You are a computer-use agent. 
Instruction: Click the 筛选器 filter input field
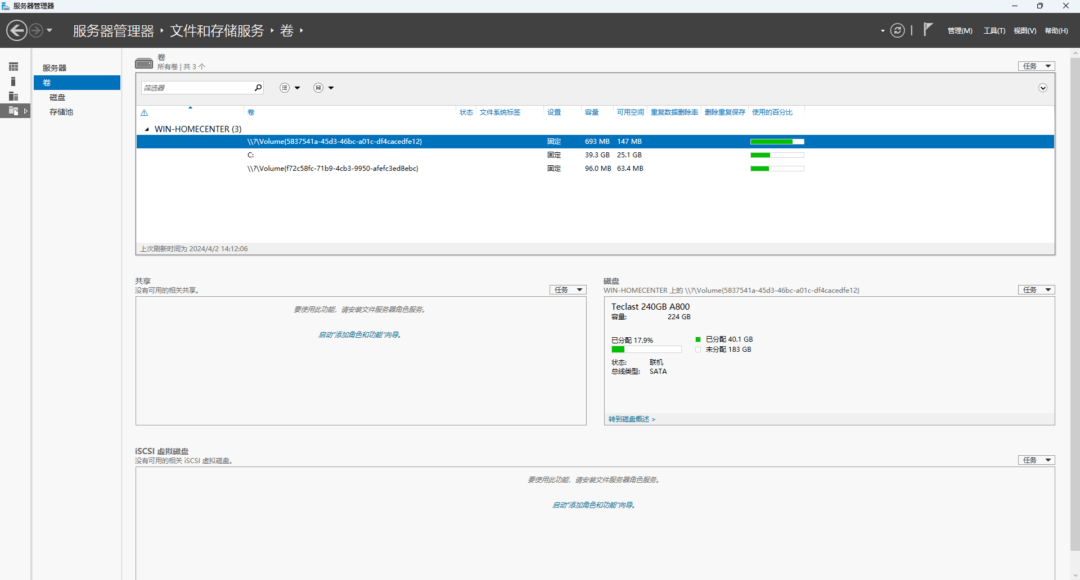pyautogui.click(x=197, y=87)
